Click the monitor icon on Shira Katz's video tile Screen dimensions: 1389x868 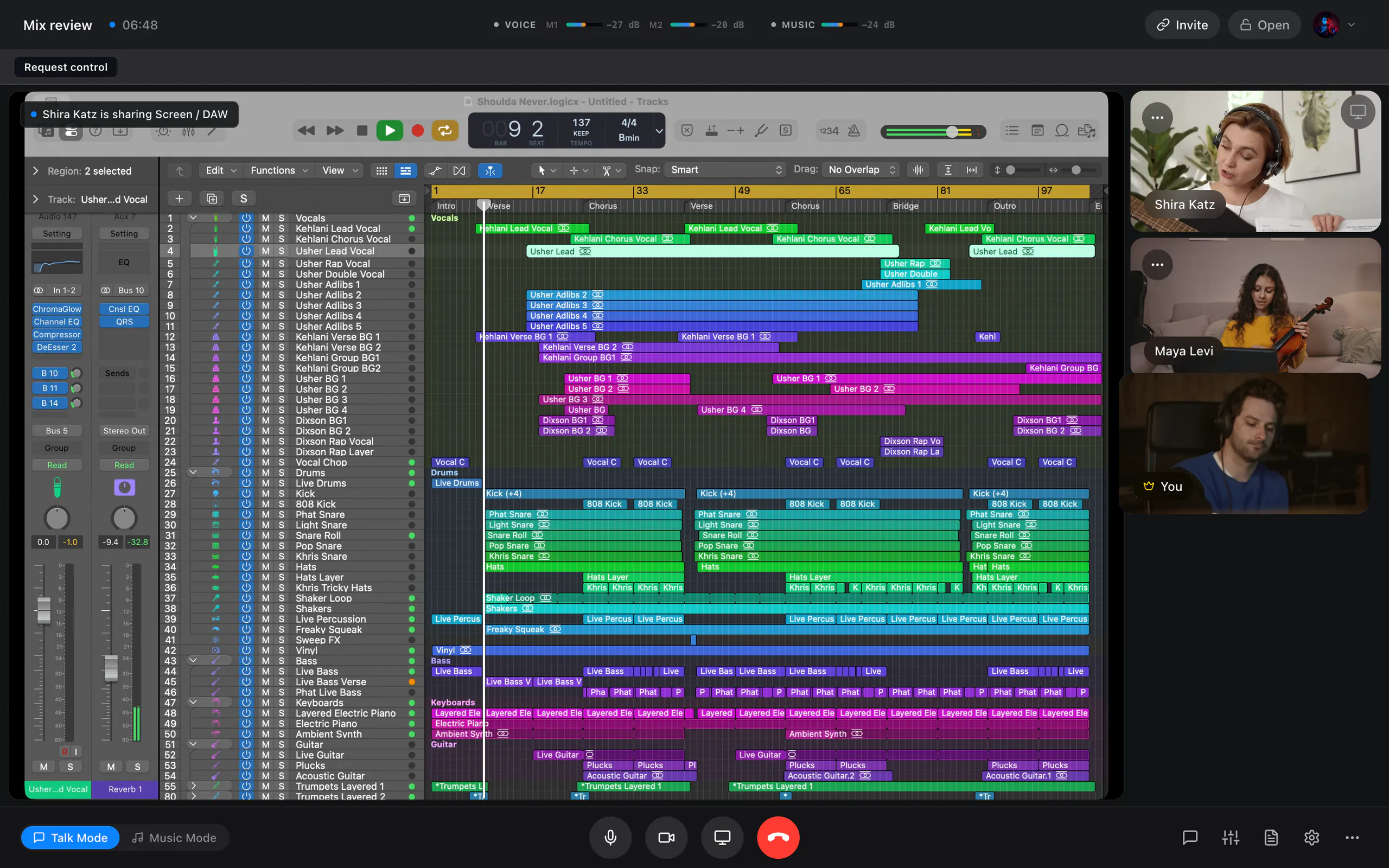1357,112
